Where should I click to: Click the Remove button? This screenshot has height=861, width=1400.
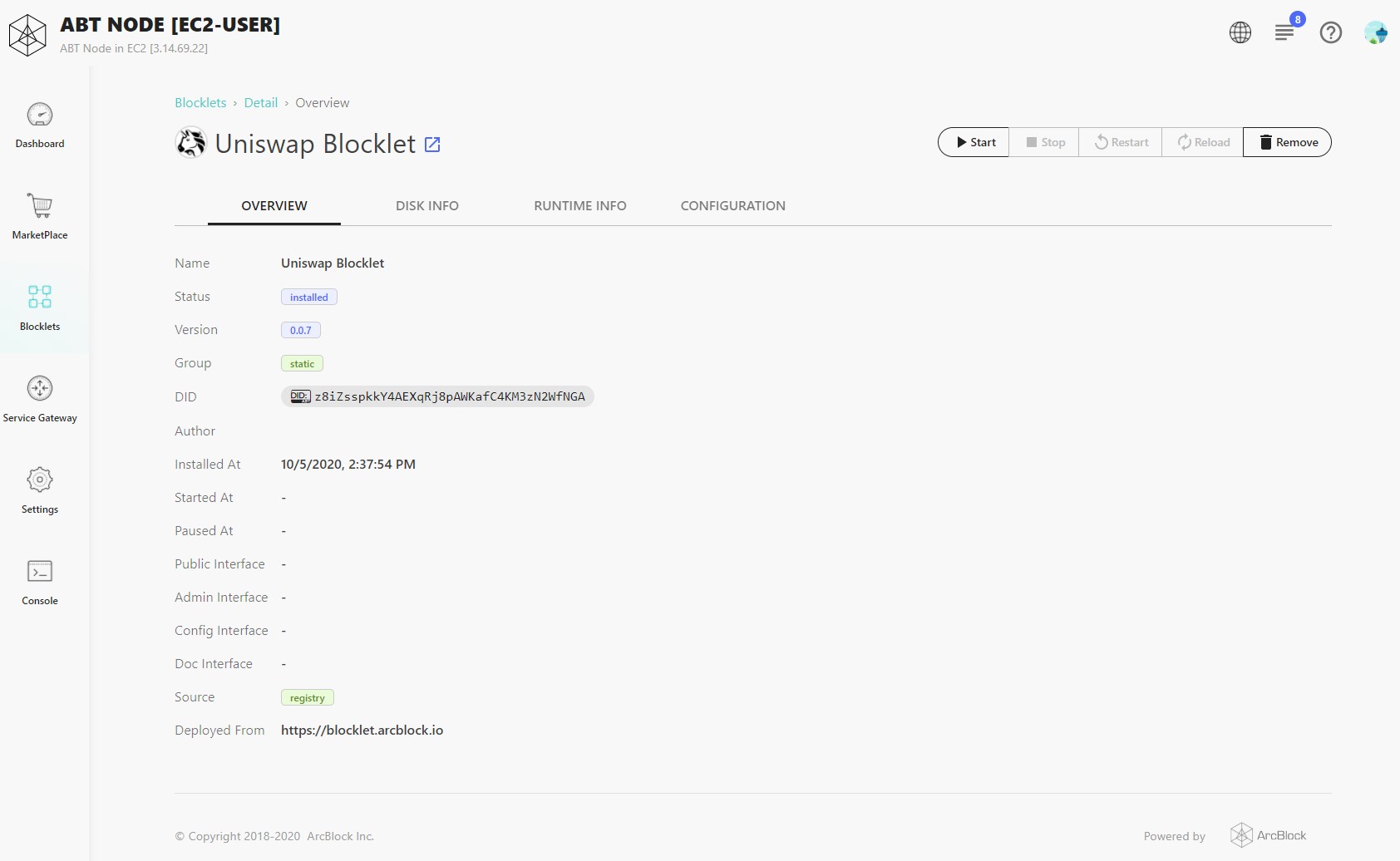click(1287, 142)
